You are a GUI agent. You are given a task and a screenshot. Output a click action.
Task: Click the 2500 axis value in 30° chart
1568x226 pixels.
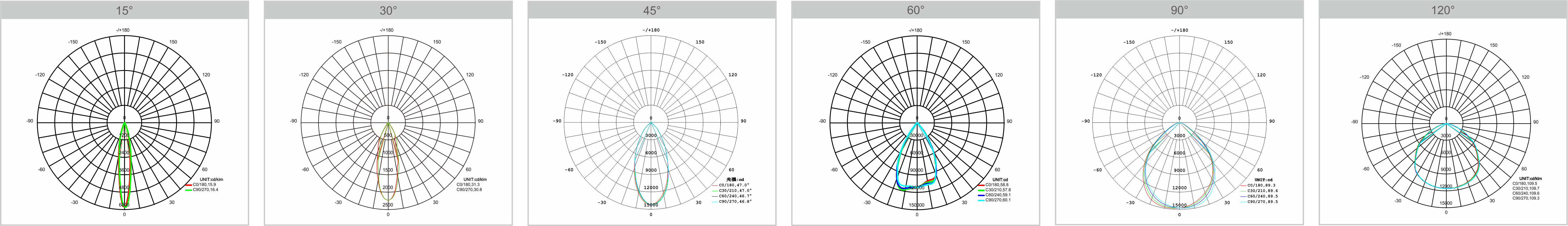tap(388, 205)
